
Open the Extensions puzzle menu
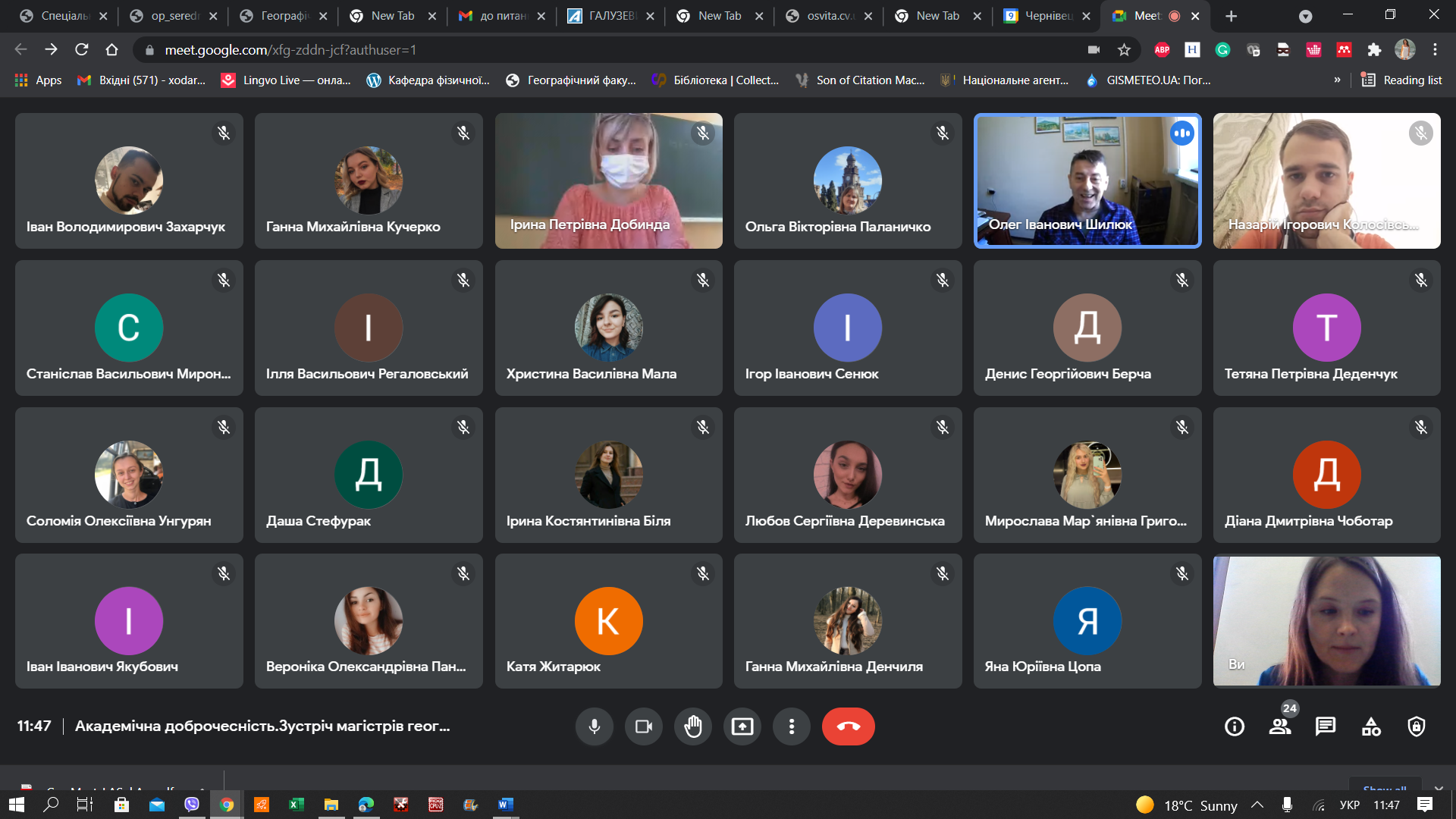(x=1374, y=49)
